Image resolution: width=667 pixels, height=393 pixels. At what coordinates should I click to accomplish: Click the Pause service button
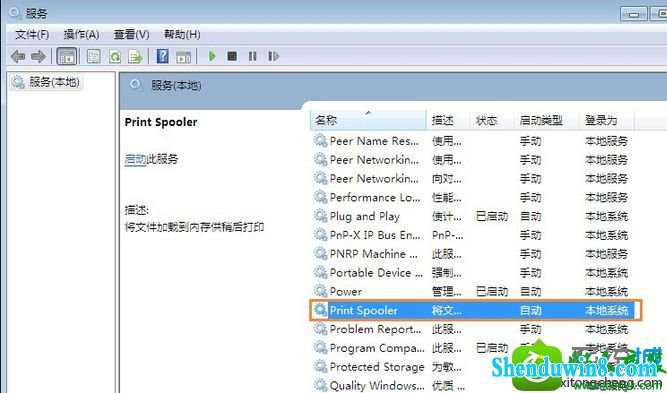(x=253, y=56)
